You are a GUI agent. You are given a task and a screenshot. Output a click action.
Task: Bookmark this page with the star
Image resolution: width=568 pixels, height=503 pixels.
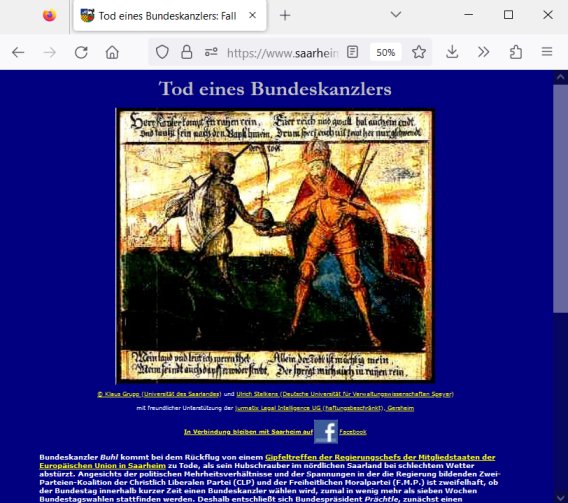[x=419, y=52]
